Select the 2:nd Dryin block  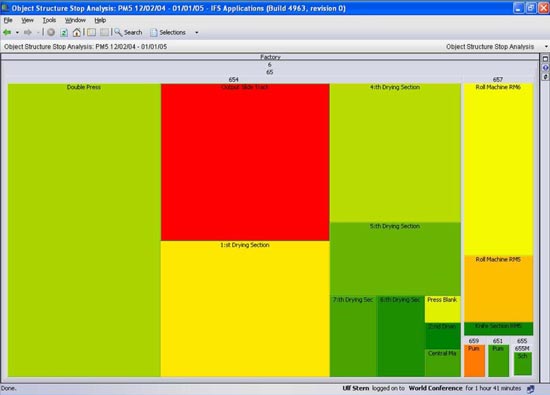tap(443, 336)
